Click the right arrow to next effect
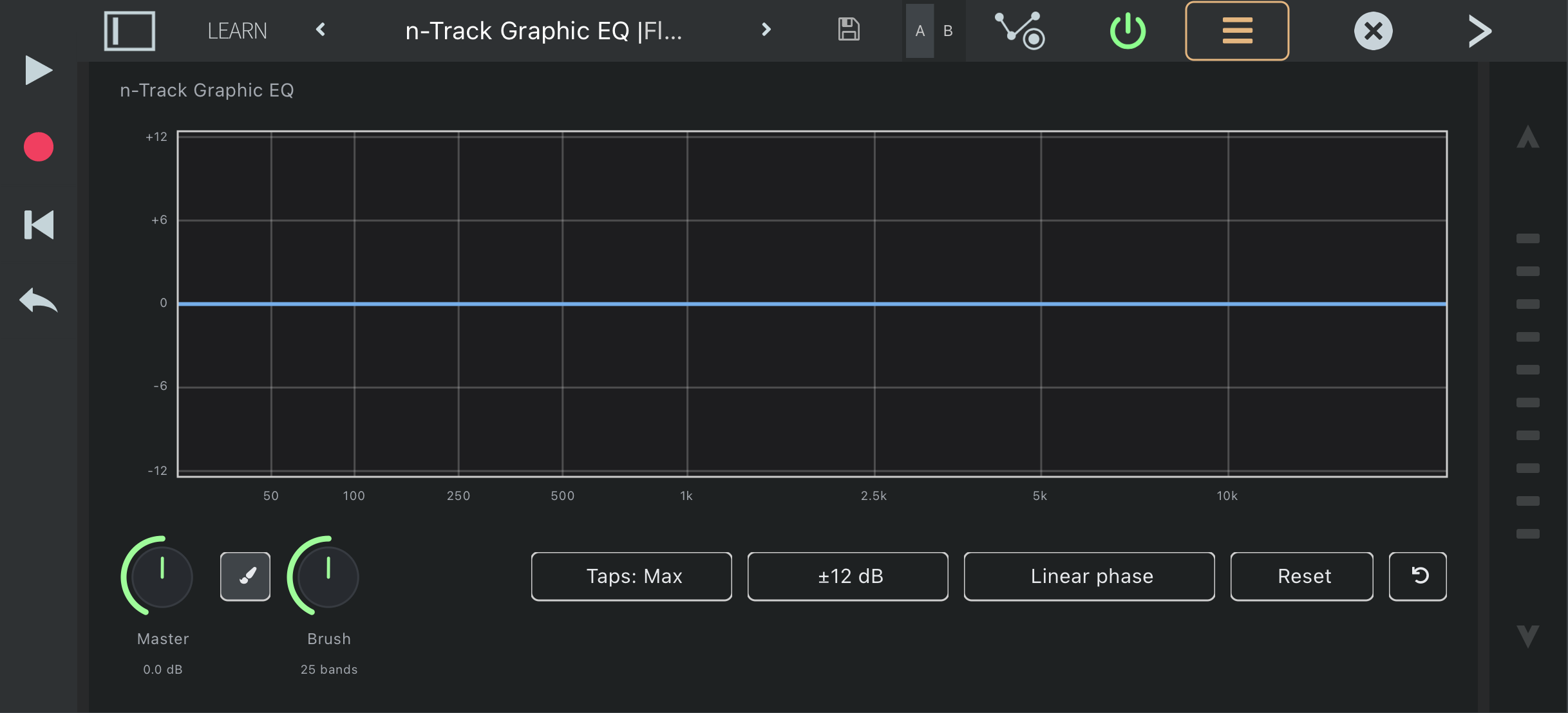 (1480, 31)
